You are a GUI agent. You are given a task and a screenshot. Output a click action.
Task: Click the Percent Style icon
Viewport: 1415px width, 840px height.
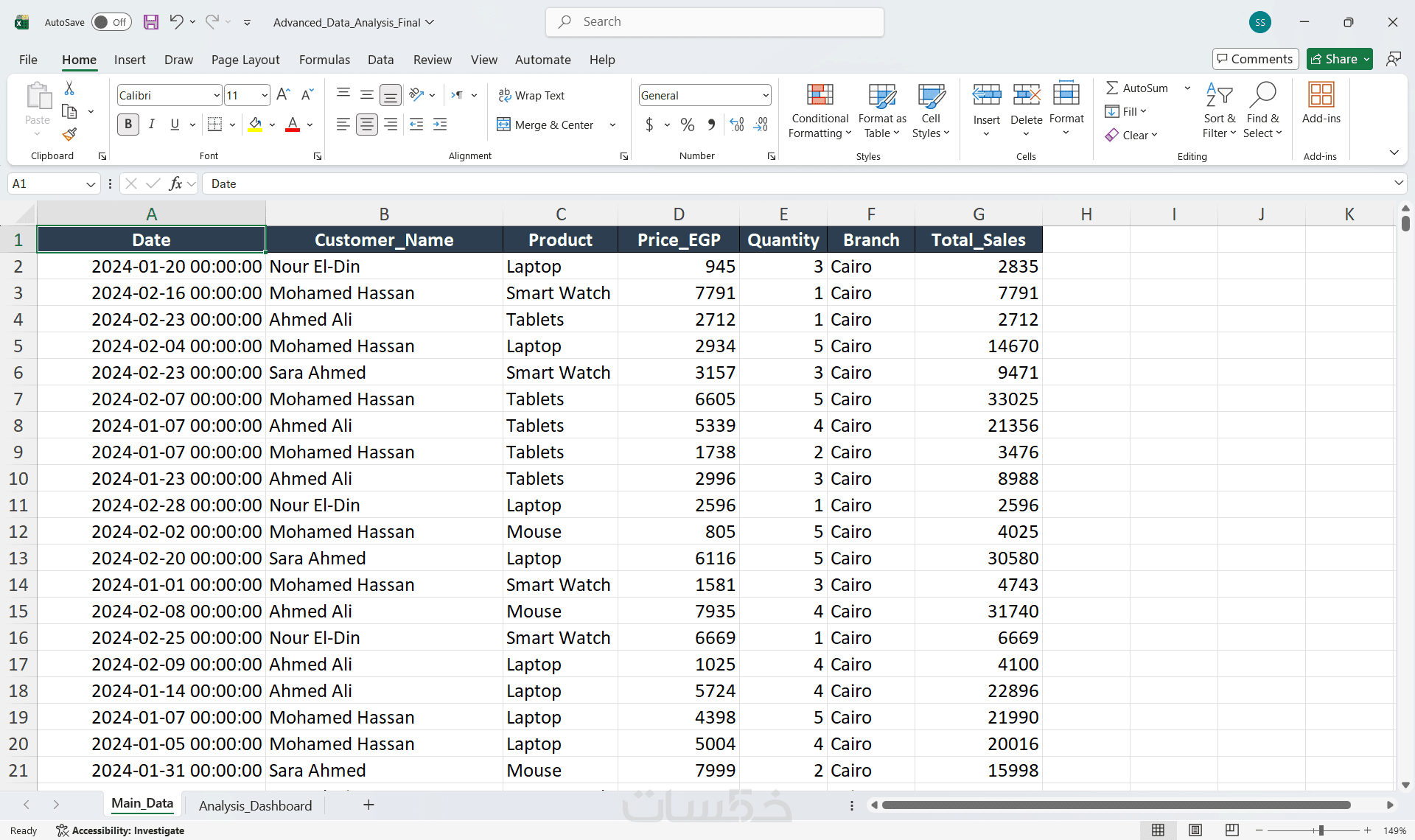pos(687,125)
